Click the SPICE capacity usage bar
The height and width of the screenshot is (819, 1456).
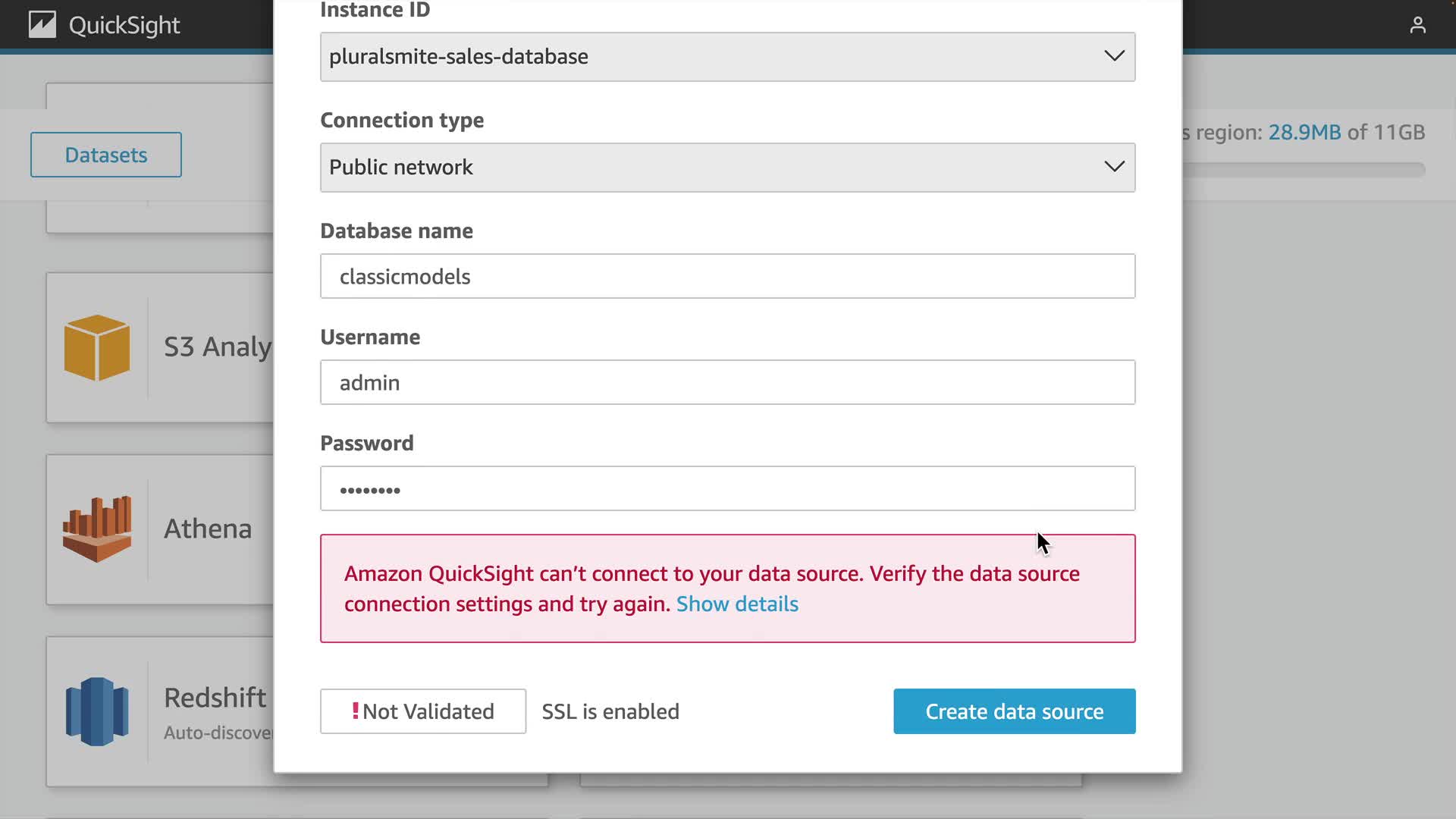point(1304,170)
